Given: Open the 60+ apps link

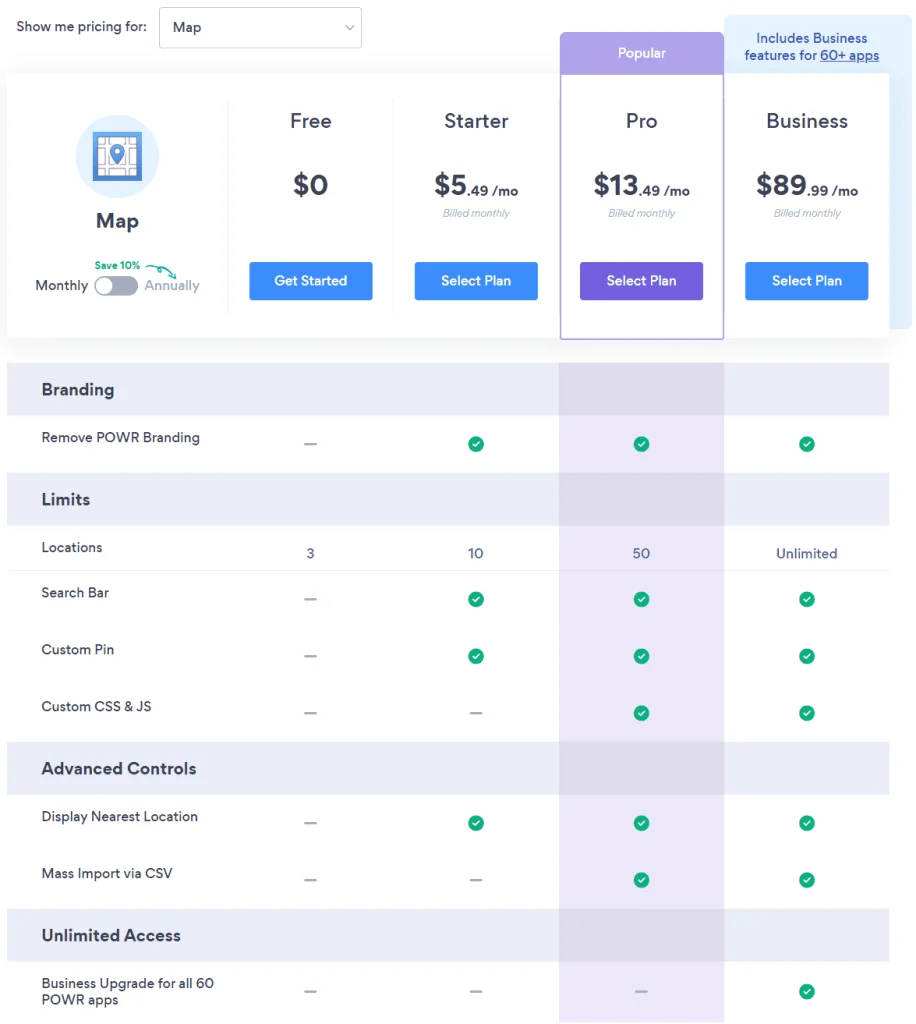Looking at the screenshot, I should point(849,56).
